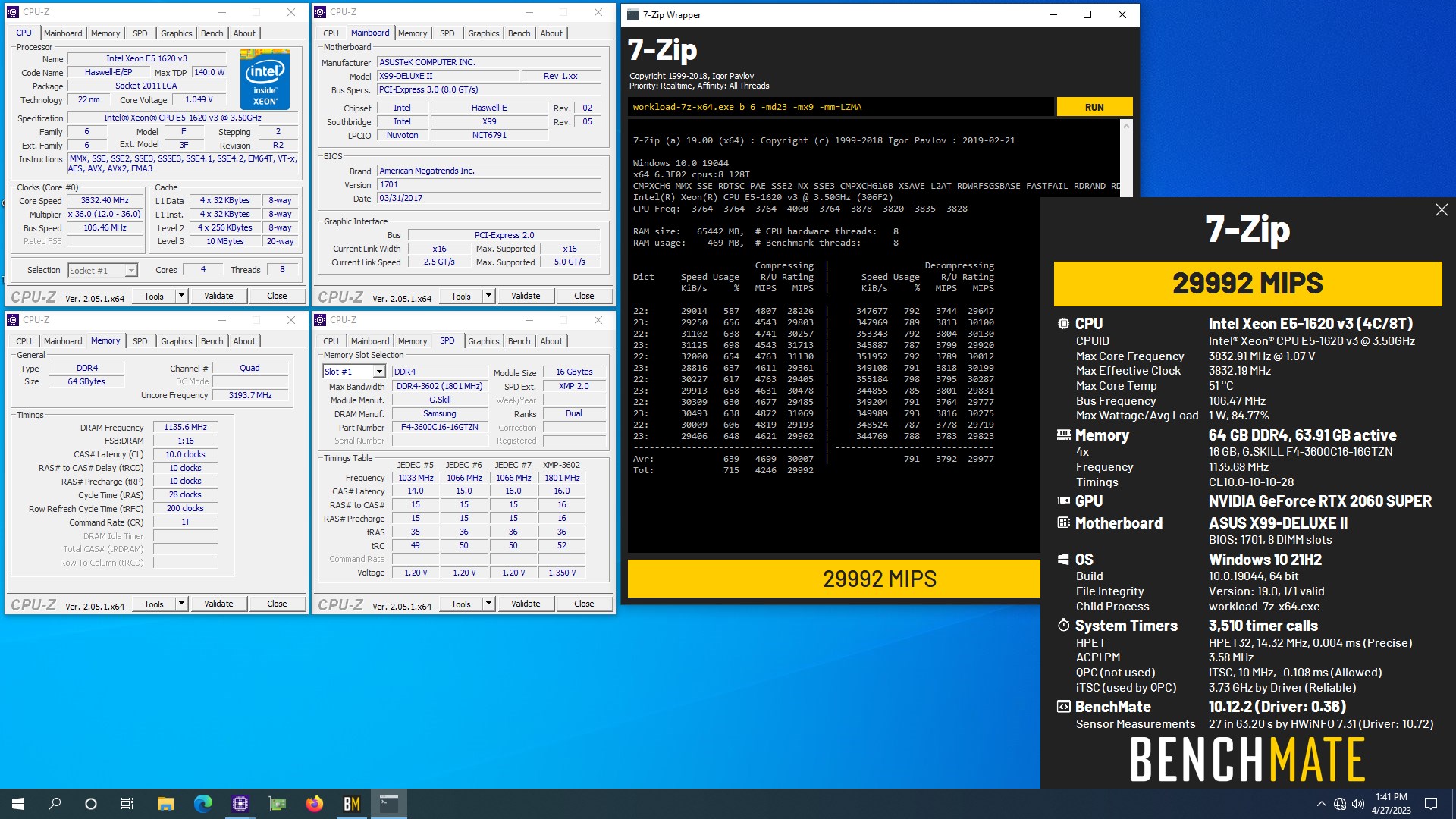
Task: Click Motherboard icon in BenchMate results
Action: tap(1063, 523)
